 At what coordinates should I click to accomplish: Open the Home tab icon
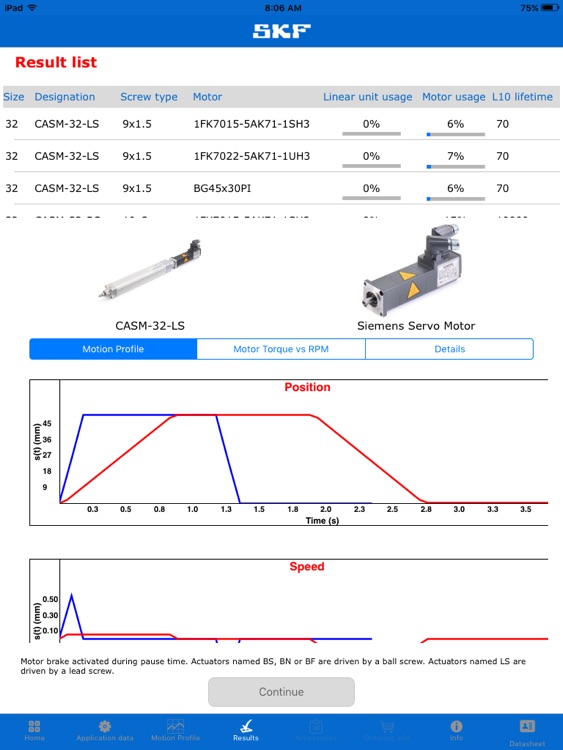(34, 727)
